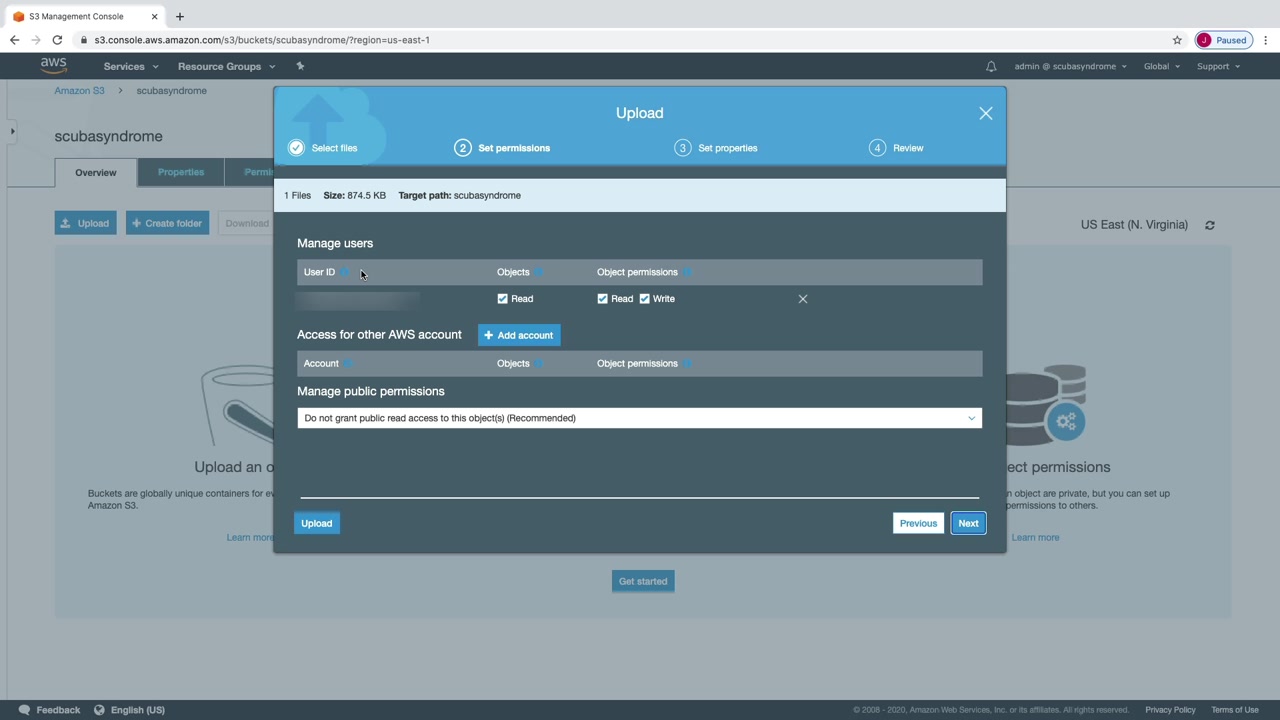Reload the browser page
The width and height of the screenshot is (1280, 720).
pos(57,40)
